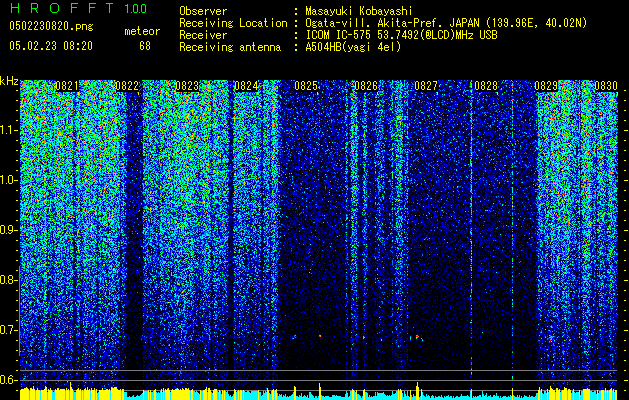The width and height of the screenshot is (629, 400).
Task: Click the 0826 time marker
Action: tap(366, 86)
